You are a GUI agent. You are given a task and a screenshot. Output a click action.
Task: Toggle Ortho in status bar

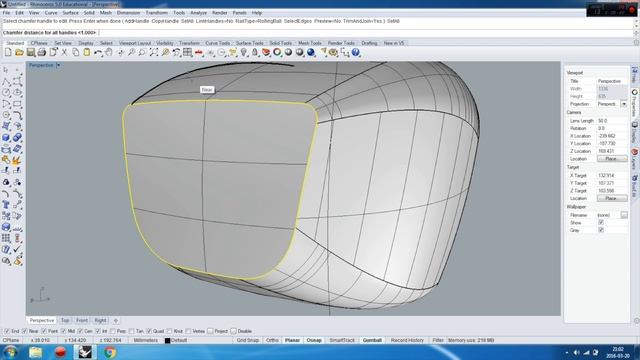pos(272,340)
